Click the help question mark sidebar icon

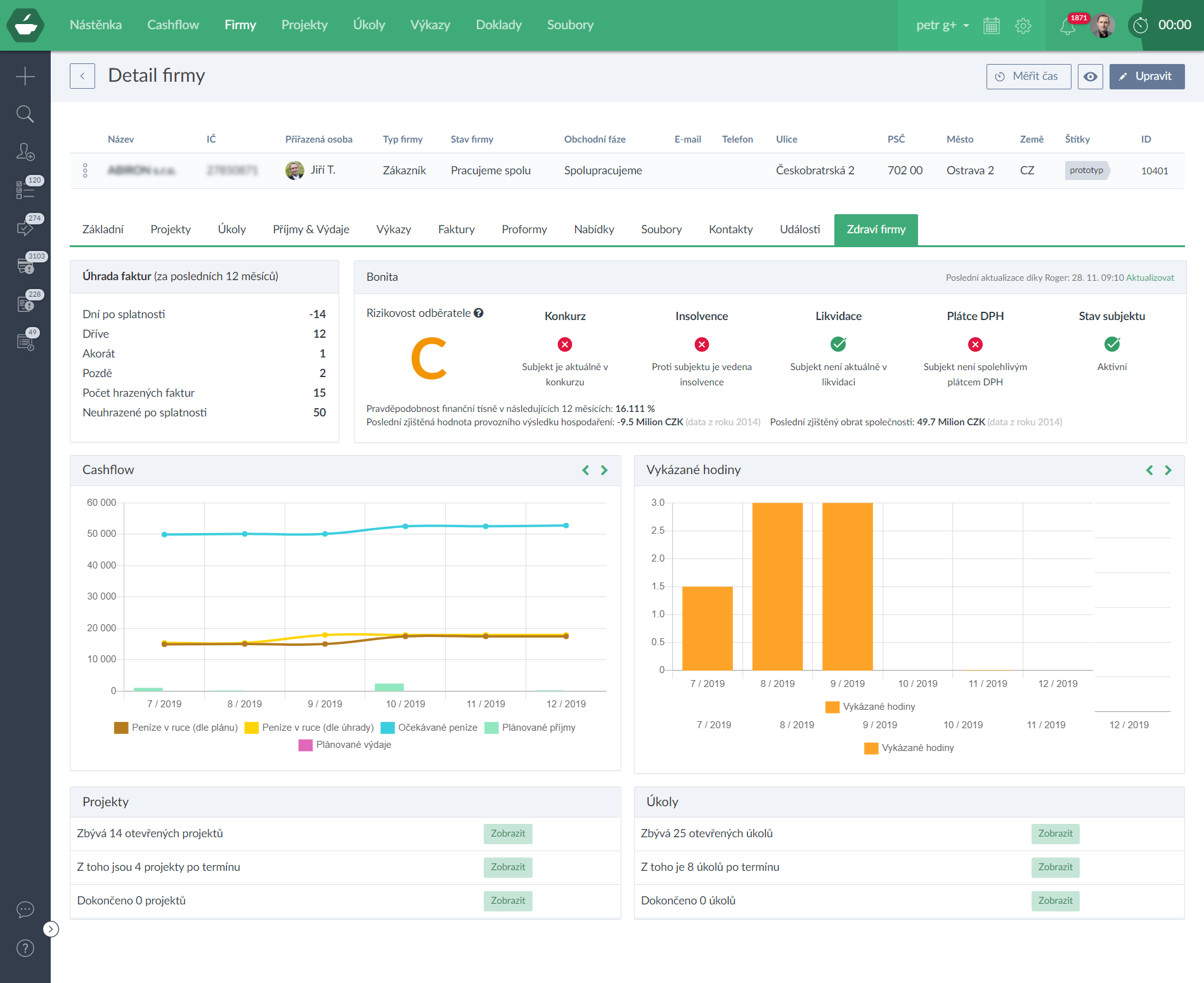[x=25, y=948]
